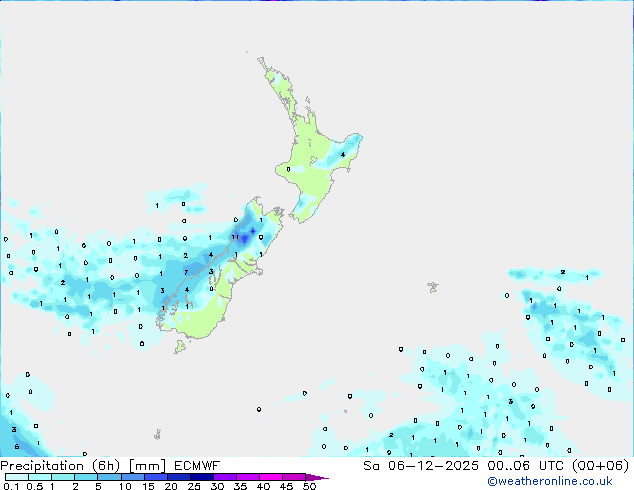Click the legend label "0.5"
634x490 pixels.
35,486
